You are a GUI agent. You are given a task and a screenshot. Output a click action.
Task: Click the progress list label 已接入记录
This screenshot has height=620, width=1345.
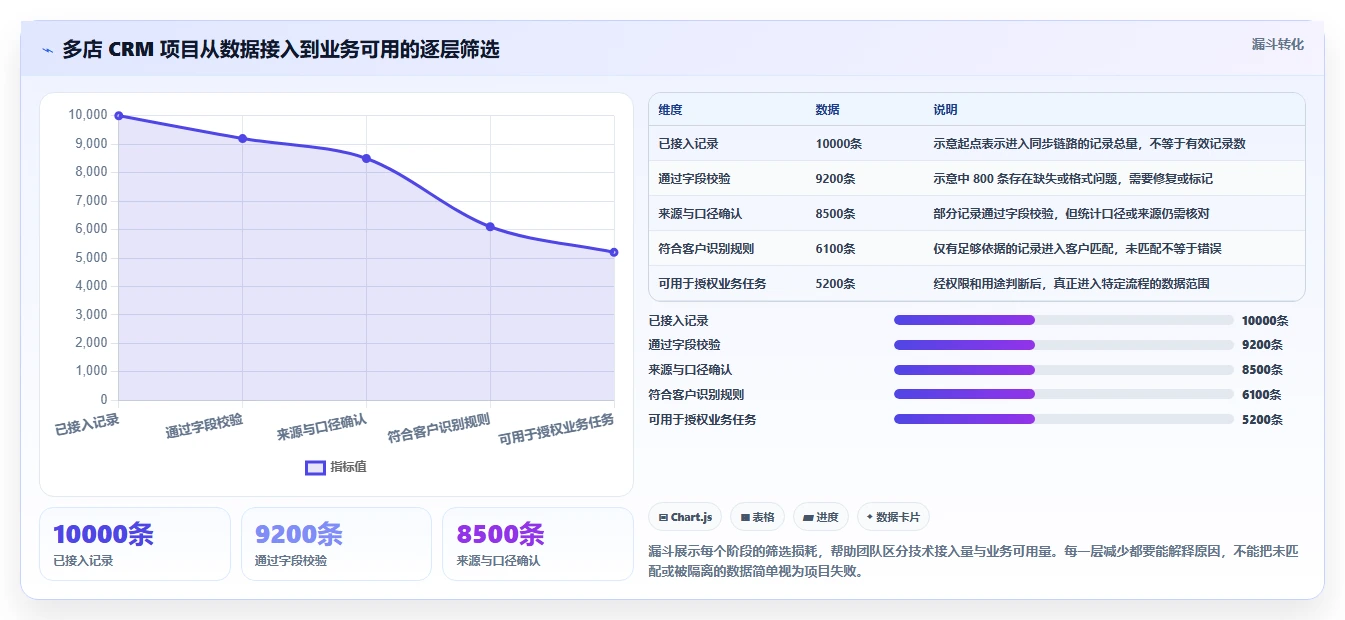tap(678, 320)
